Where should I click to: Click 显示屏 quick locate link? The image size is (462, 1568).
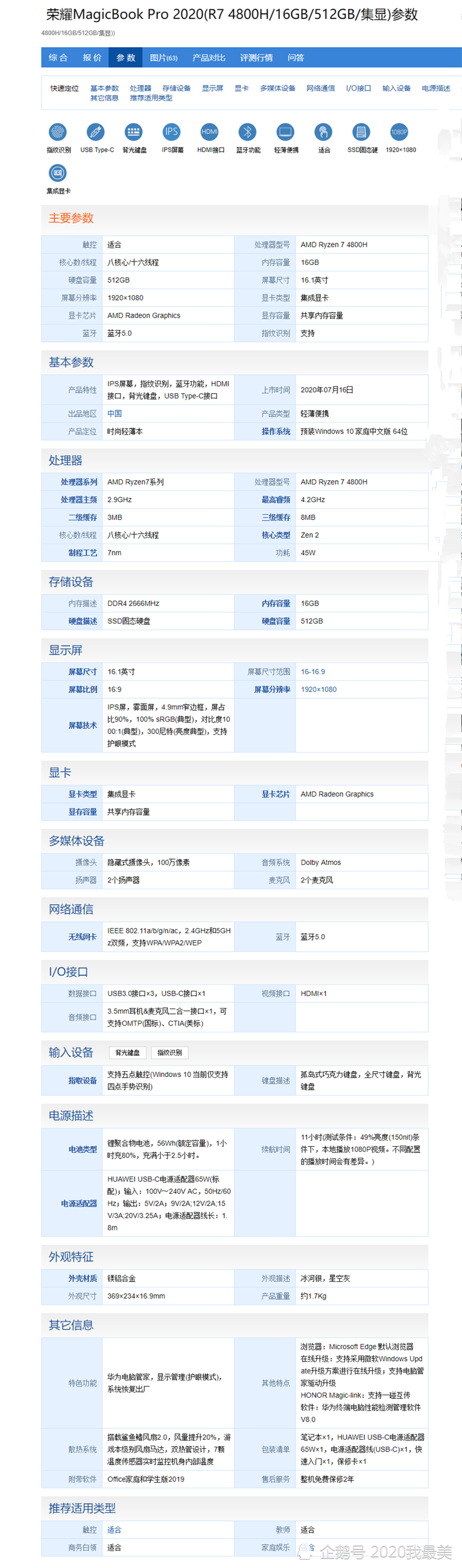(x=213, y=88)
